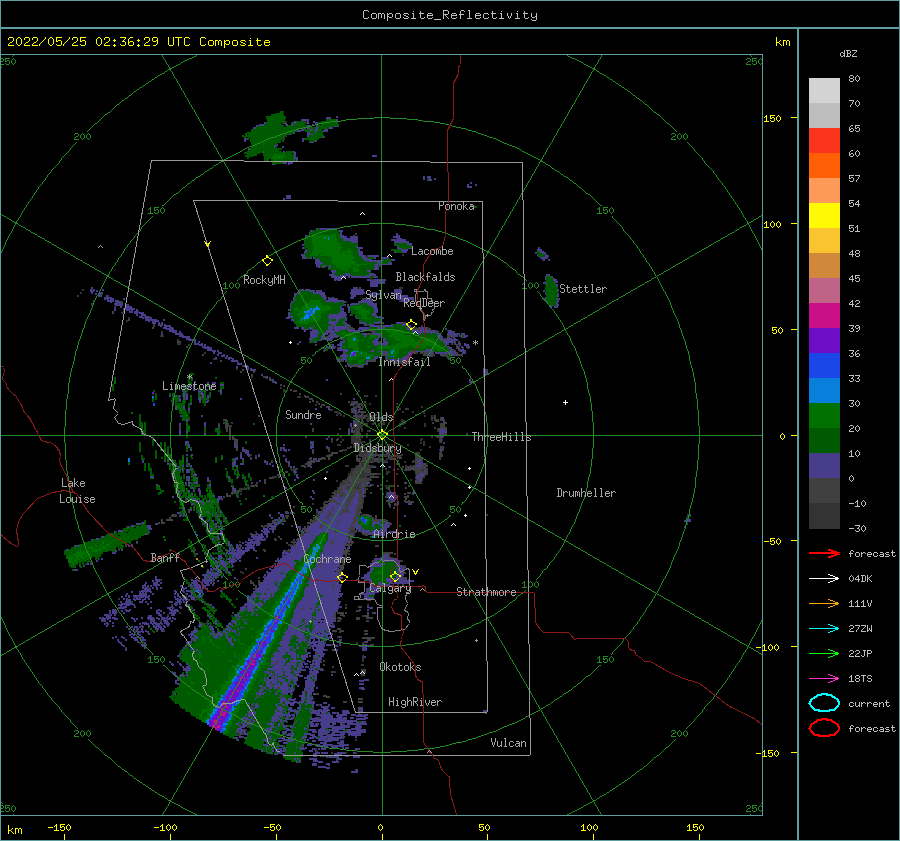Viewport: 900px width, 841px height.
Task: Click the orange 111V arrow in legend
Action: click(824, 603)
